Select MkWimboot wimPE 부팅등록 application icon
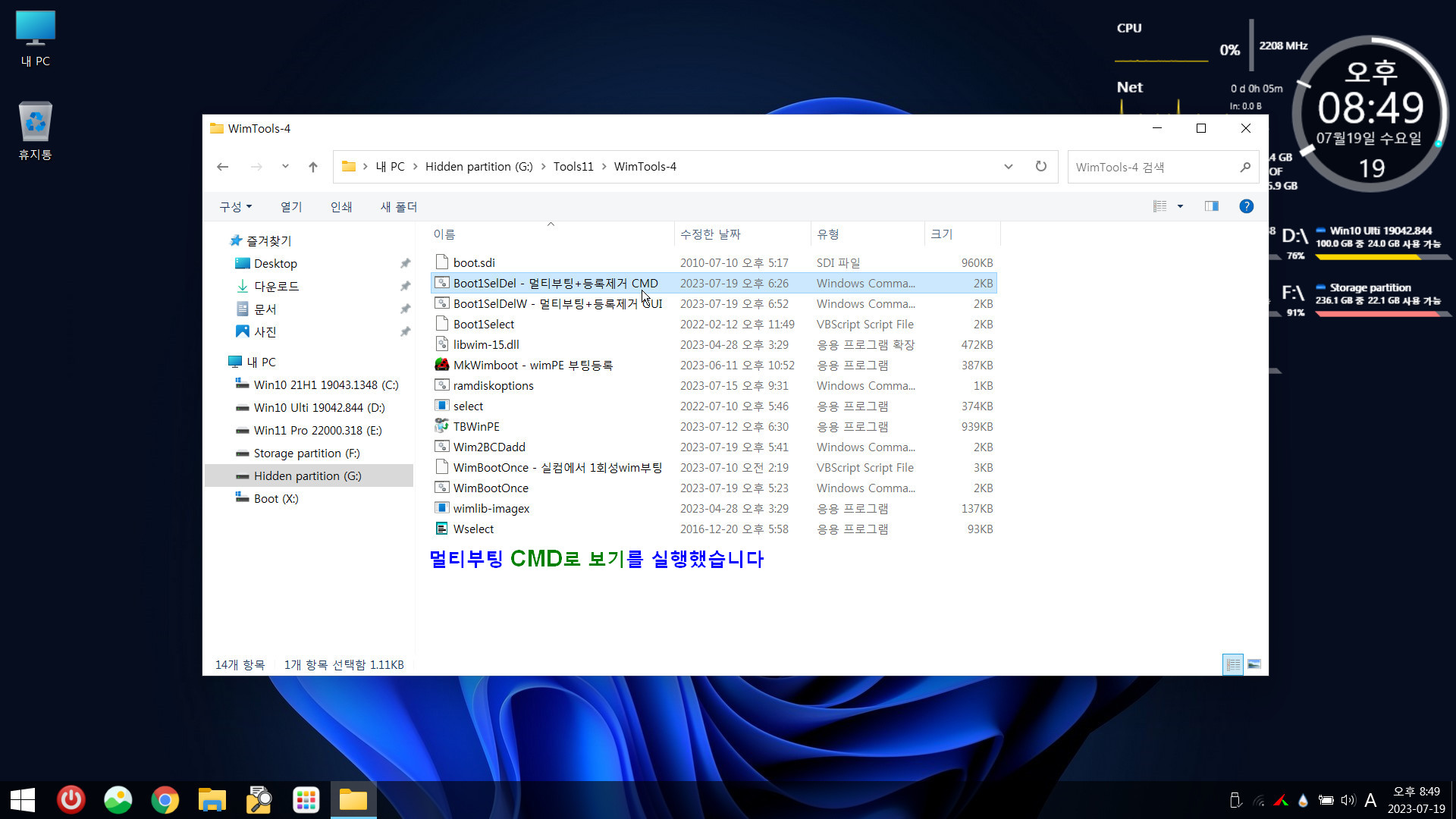Image resolution: width=1456 pixels, height=819 pixels. coord(442,365)
